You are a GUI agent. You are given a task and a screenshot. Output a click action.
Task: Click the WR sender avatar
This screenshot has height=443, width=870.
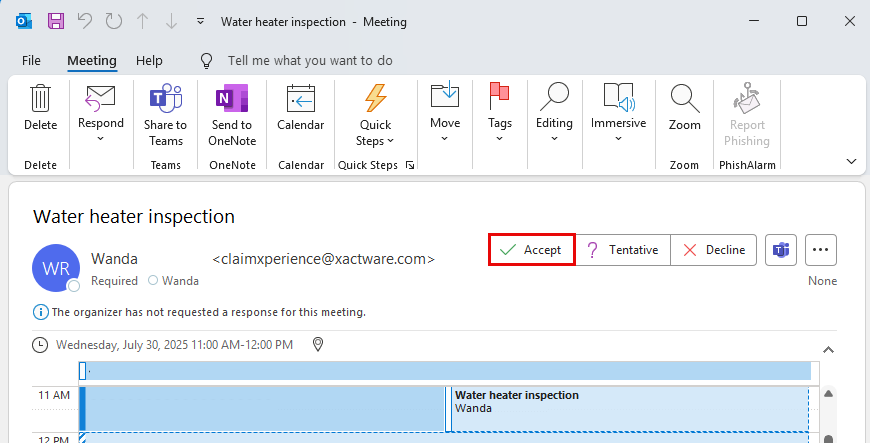[56, 268]
